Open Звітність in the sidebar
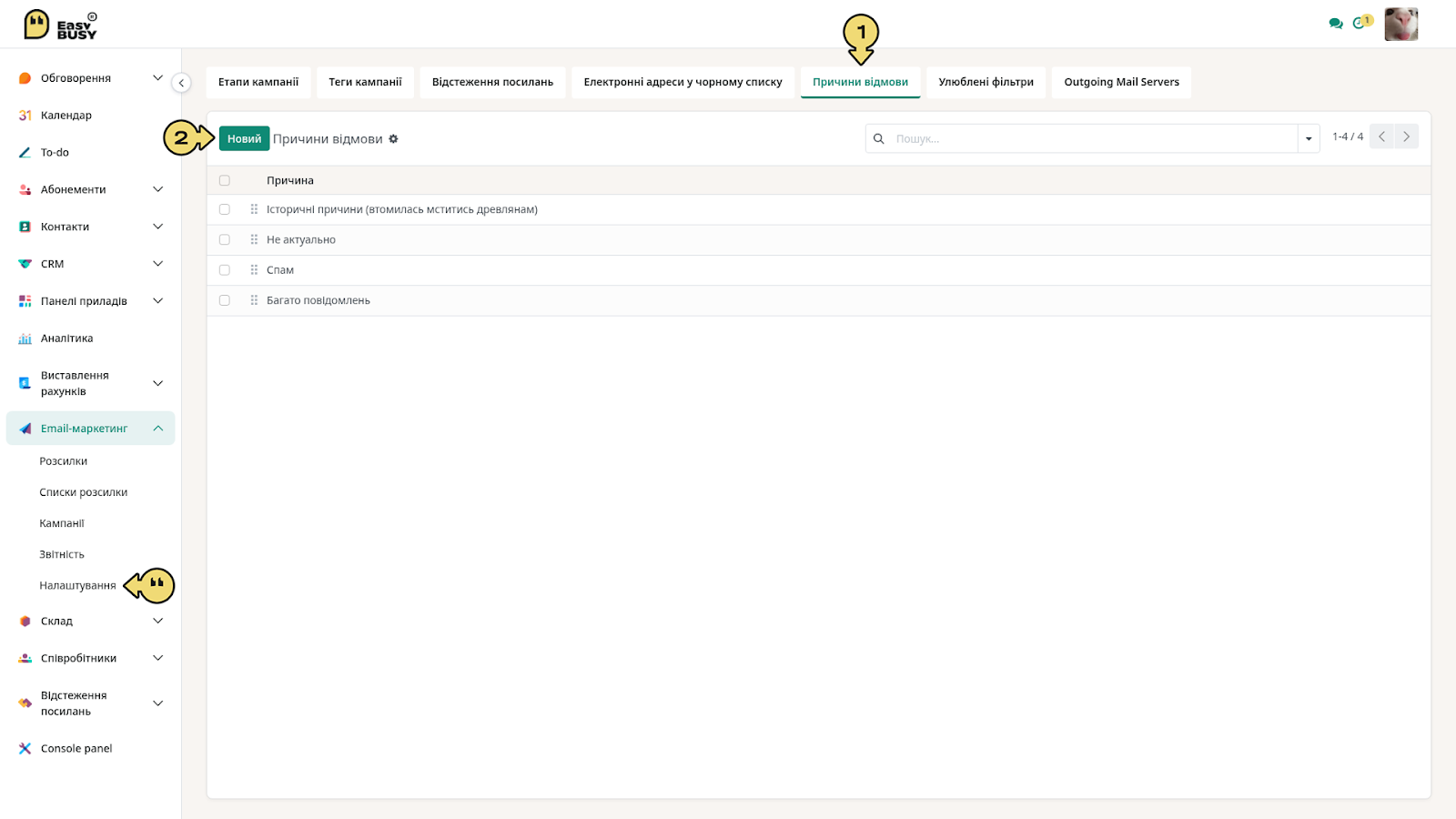1456x819 pixels. (x=62, y=554)
